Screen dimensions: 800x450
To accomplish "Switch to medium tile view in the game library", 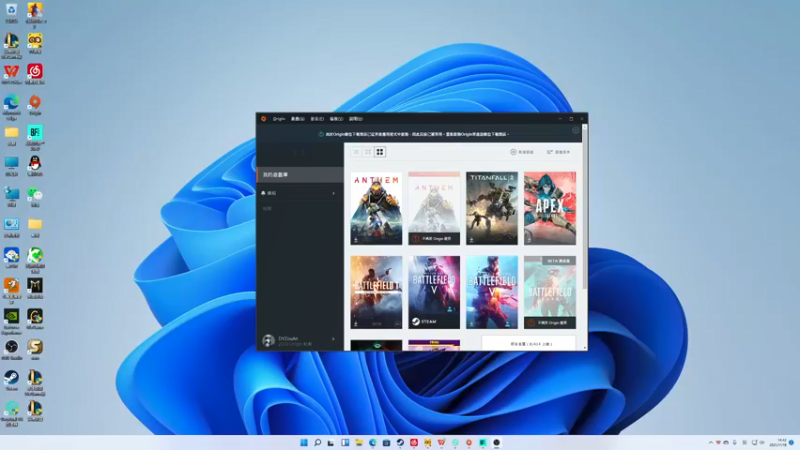I will point(368,152).
